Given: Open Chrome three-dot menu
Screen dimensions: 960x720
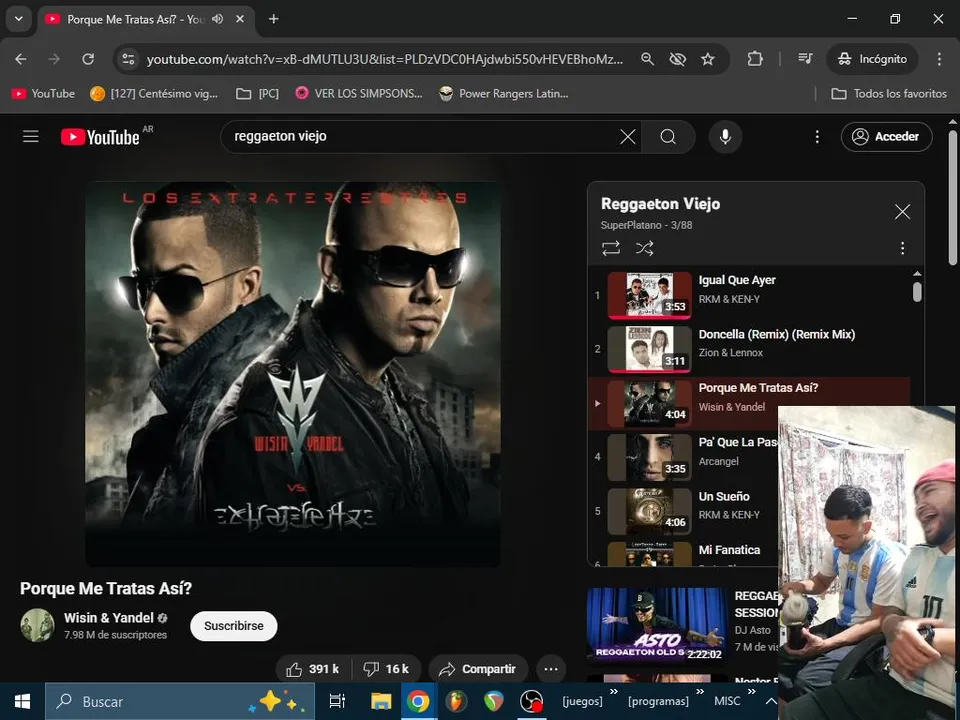Looking at the screenshot, I should [939, 59].
